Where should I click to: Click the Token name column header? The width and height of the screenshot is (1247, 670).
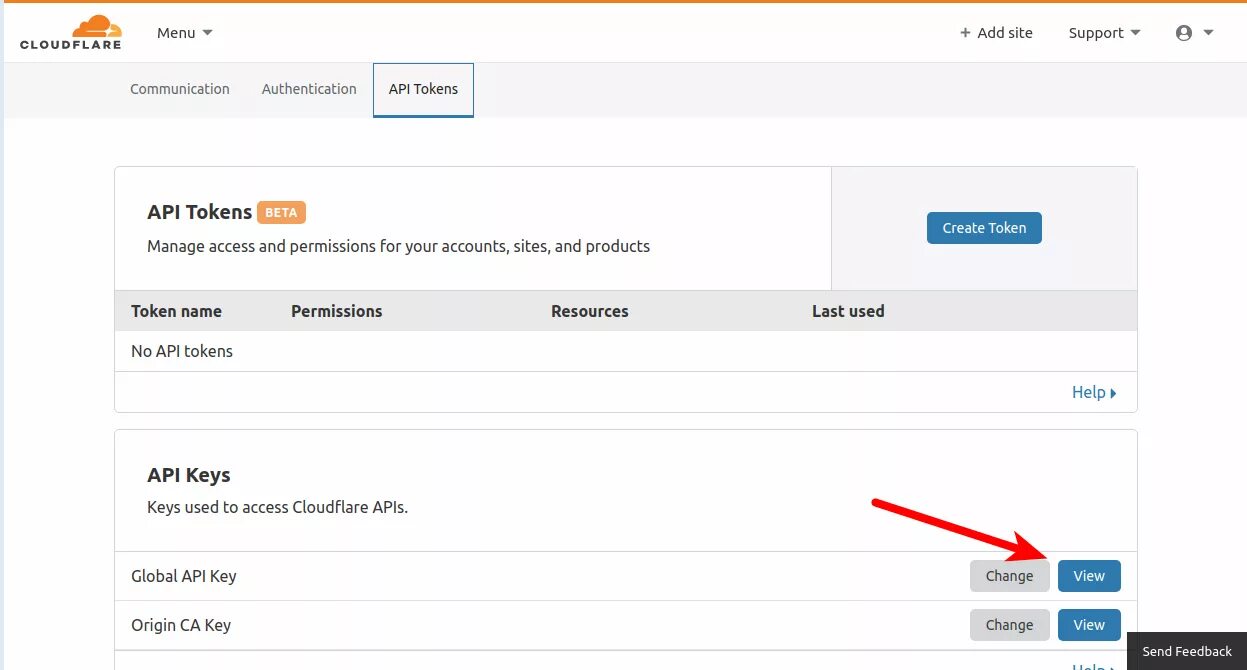[176, 311]
